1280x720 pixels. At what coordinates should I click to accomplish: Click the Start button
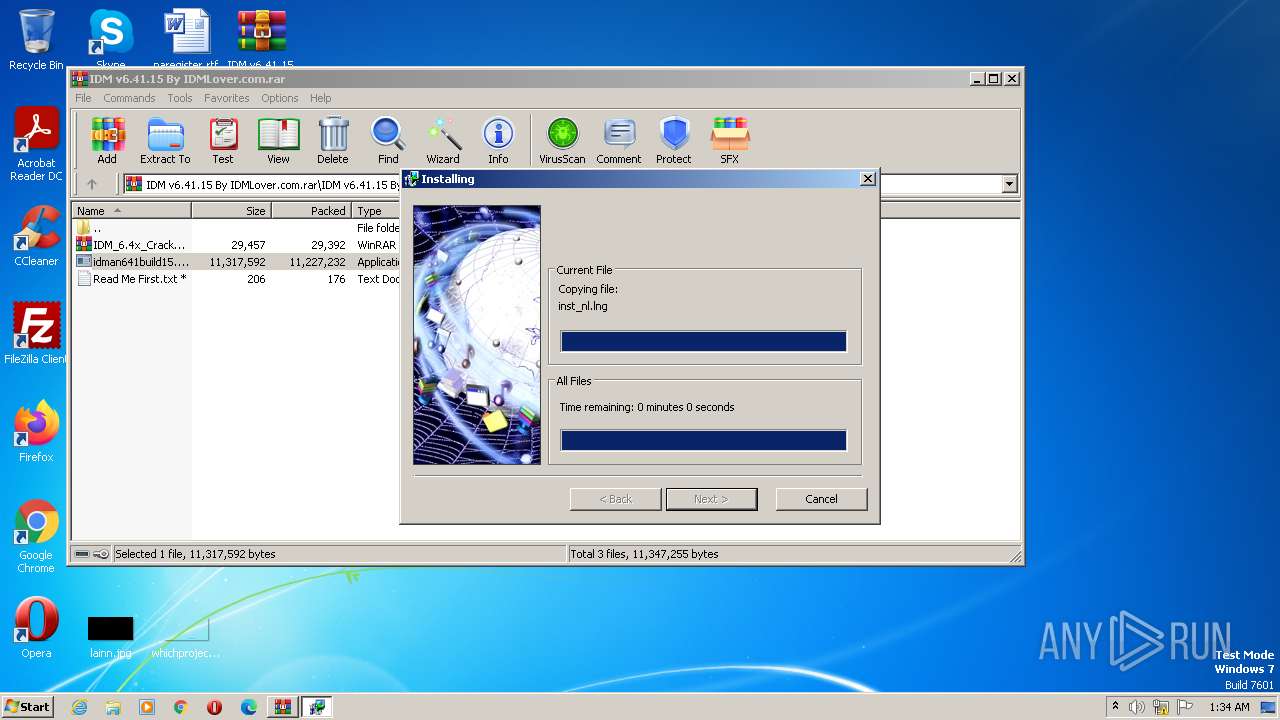click(x=27, y=707)
